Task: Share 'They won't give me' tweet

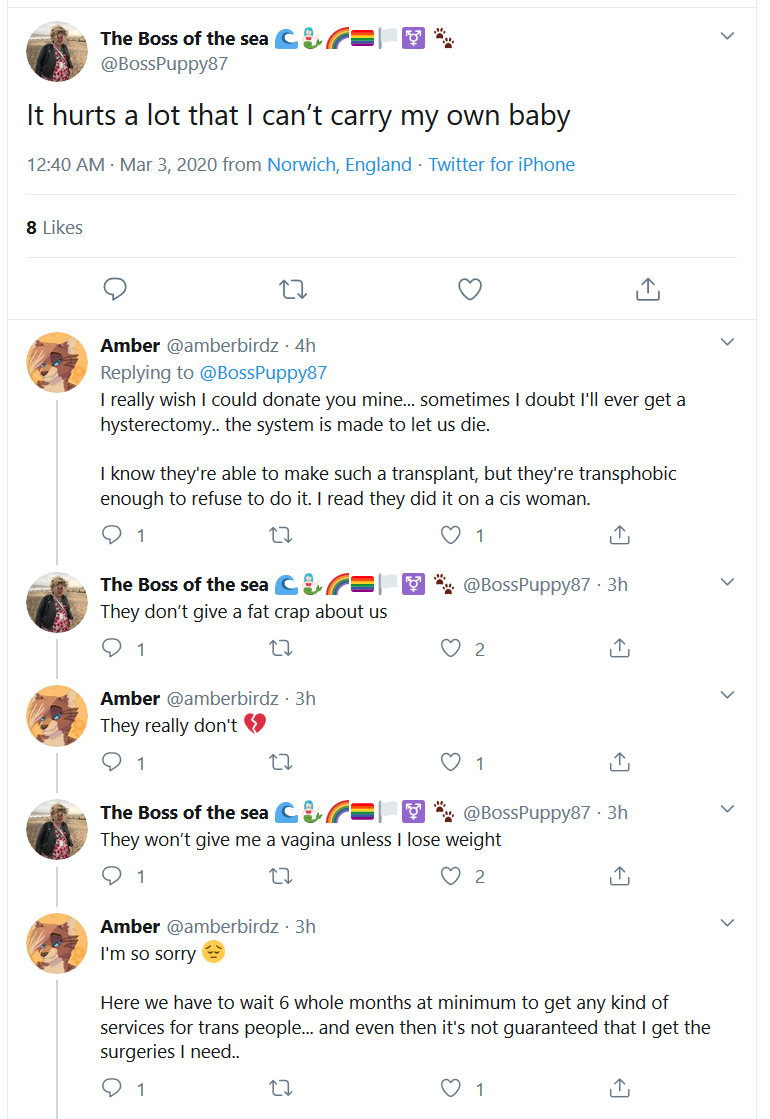Action: [x=619, y=876]
